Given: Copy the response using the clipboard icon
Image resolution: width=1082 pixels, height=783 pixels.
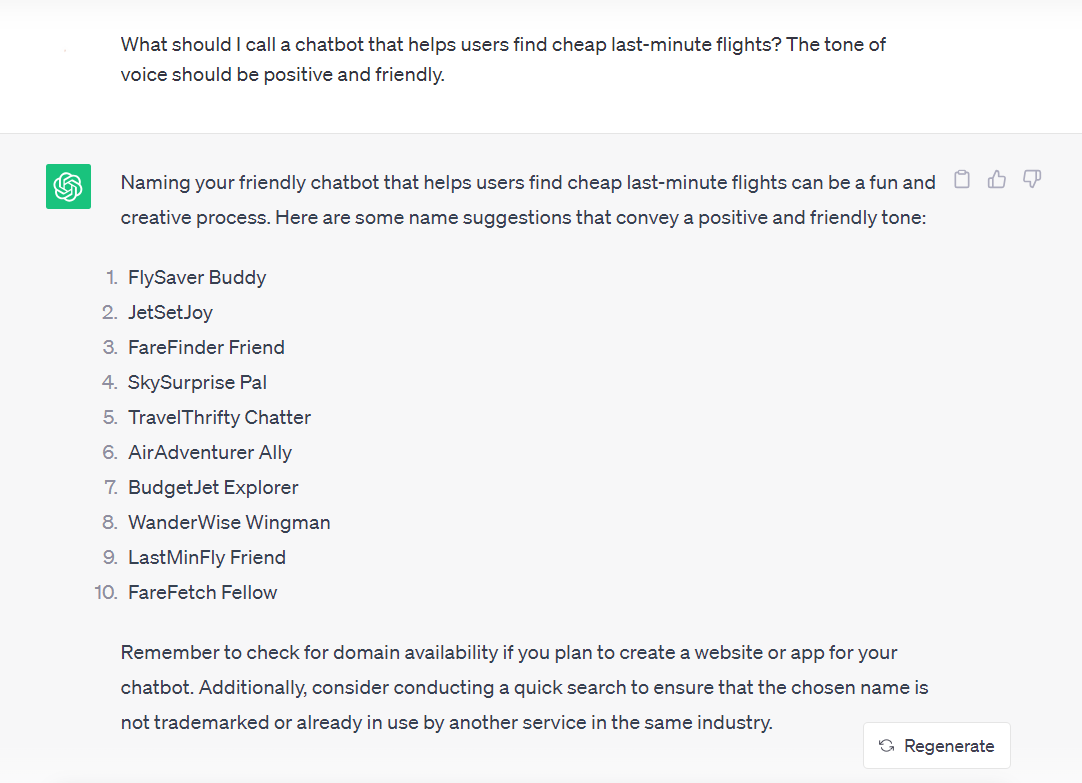Looking at the screenshot, I should (962, 180).
